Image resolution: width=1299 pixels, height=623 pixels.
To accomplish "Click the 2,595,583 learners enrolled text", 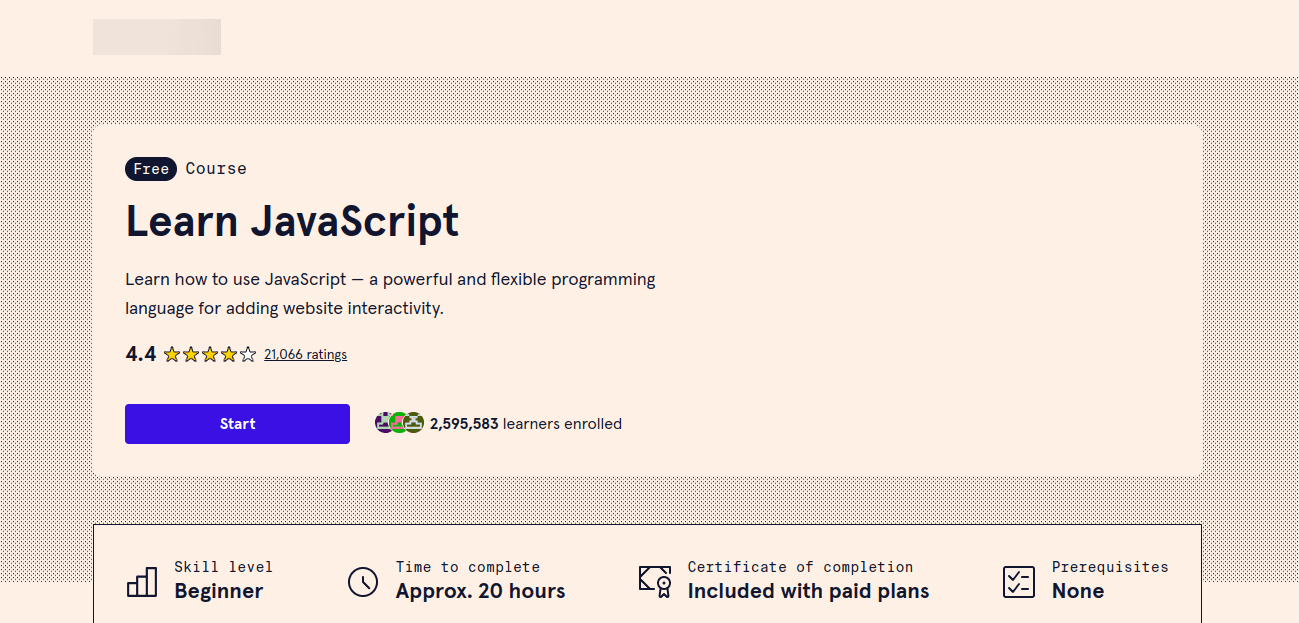I will click(526, 424).
